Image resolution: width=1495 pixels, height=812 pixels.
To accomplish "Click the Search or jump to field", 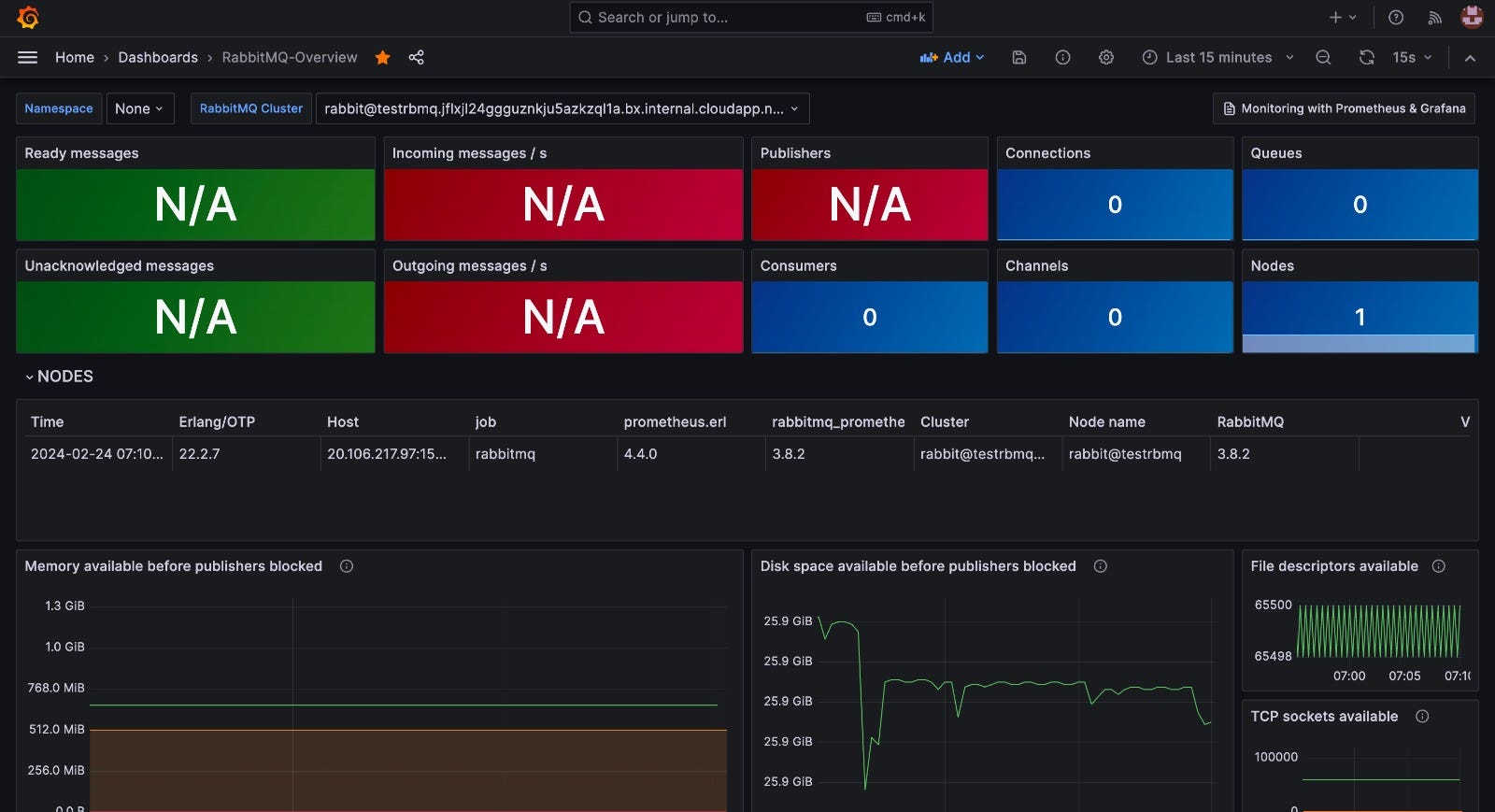I will point(750,17).
